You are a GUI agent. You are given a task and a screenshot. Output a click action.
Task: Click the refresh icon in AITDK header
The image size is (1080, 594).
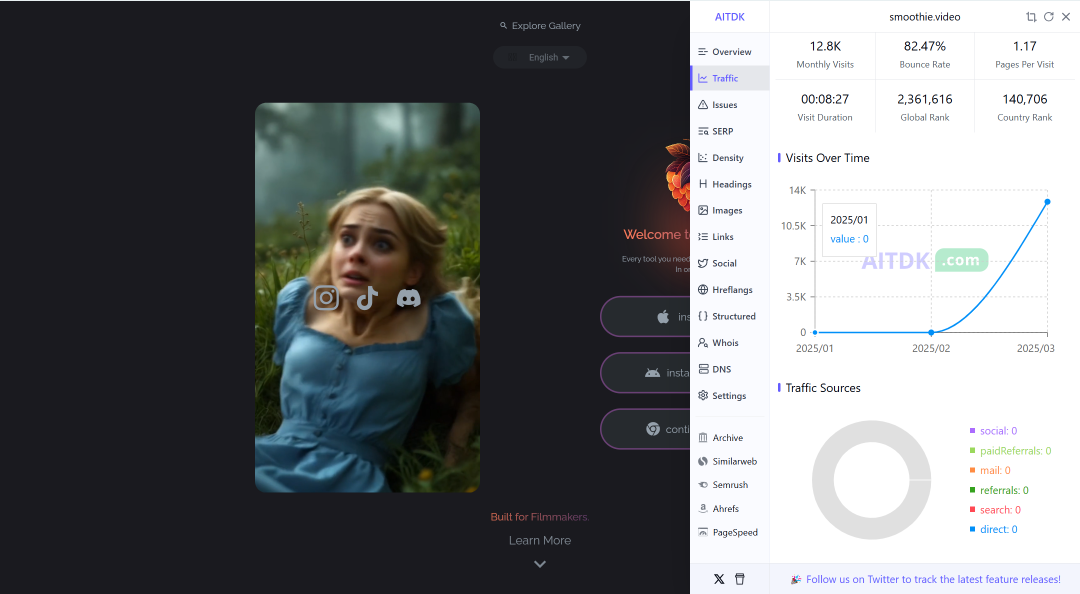[x=1048, y=17]
